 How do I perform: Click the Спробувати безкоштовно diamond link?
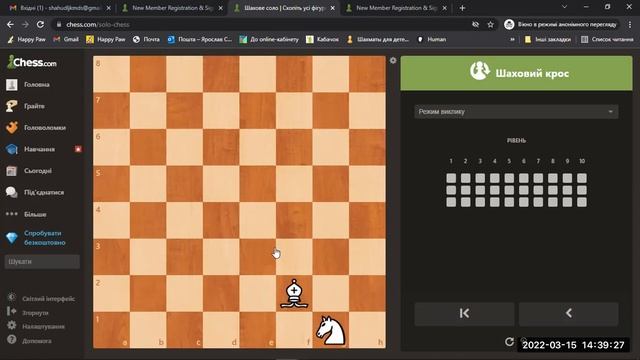36,238
